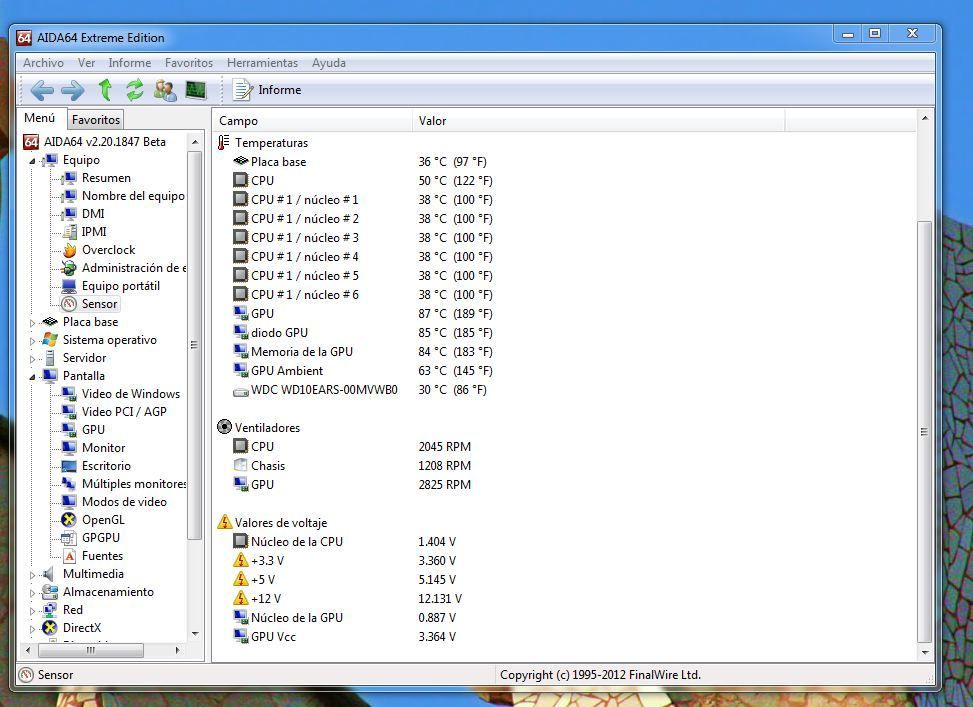Expand the DirectX tree node
The width and height of the screenshot is (973, 707).
pos(32,629)
